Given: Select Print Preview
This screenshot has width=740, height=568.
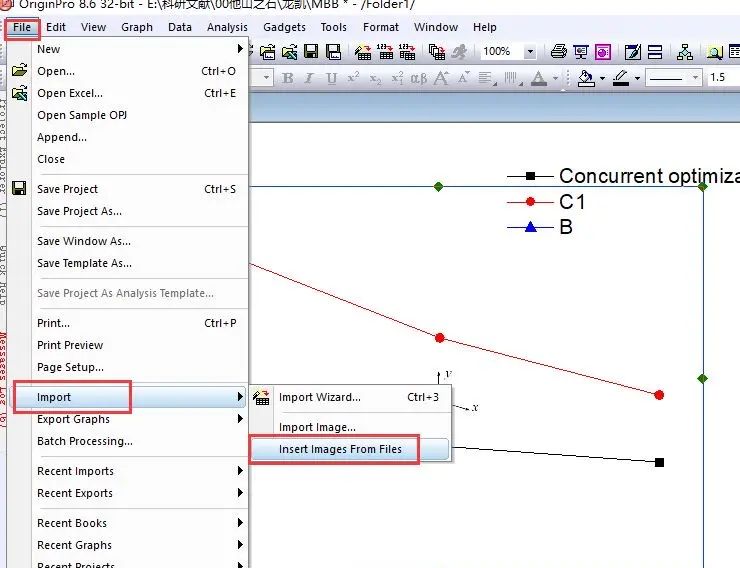Looking at the screenshot, I should pos(140,345).
